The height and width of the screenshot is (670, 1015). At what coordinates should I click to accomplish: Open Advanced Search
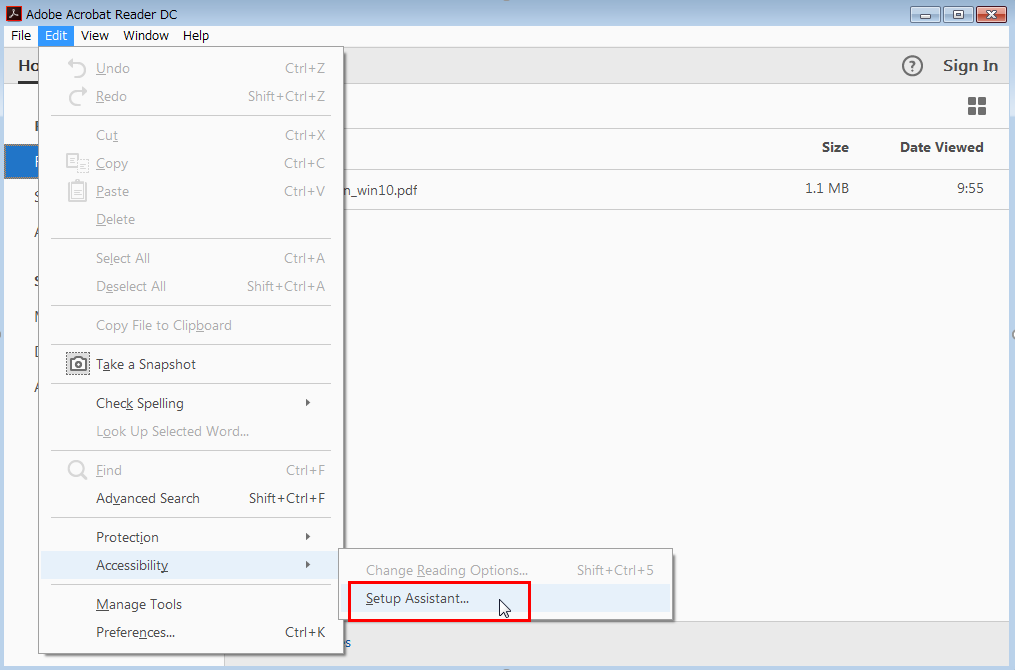coord(191,498)
